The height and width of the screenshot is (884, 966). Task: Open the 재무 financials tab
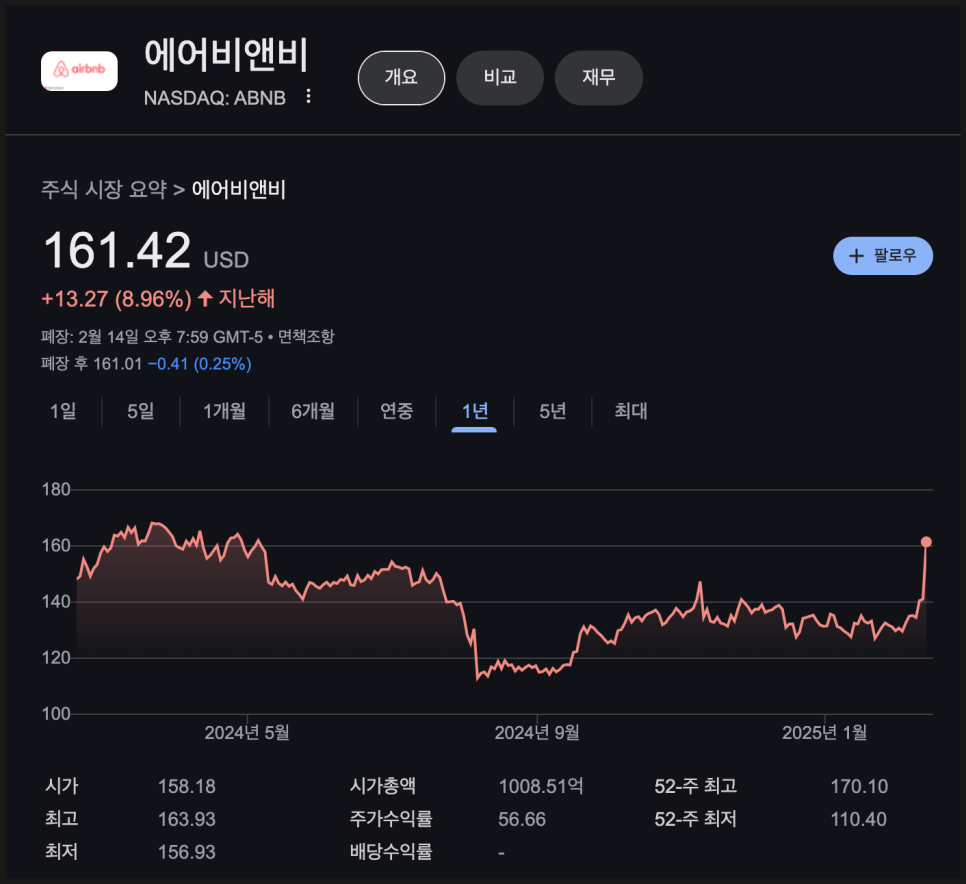click(x=598, y=78)
